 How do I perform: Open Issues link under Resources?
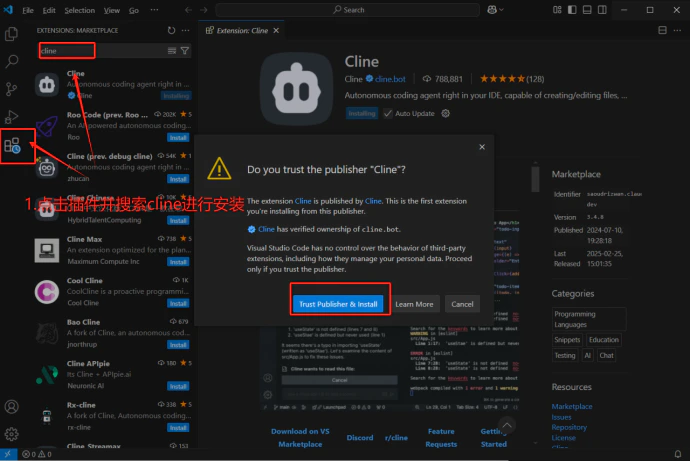coord(561,417)
